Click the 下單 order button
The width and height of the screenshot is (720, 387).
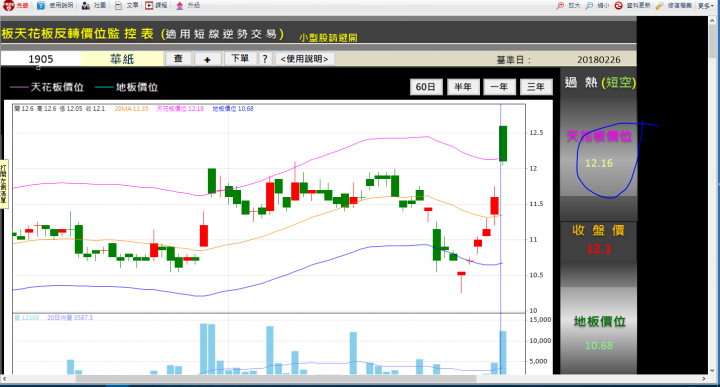[240, 59]
